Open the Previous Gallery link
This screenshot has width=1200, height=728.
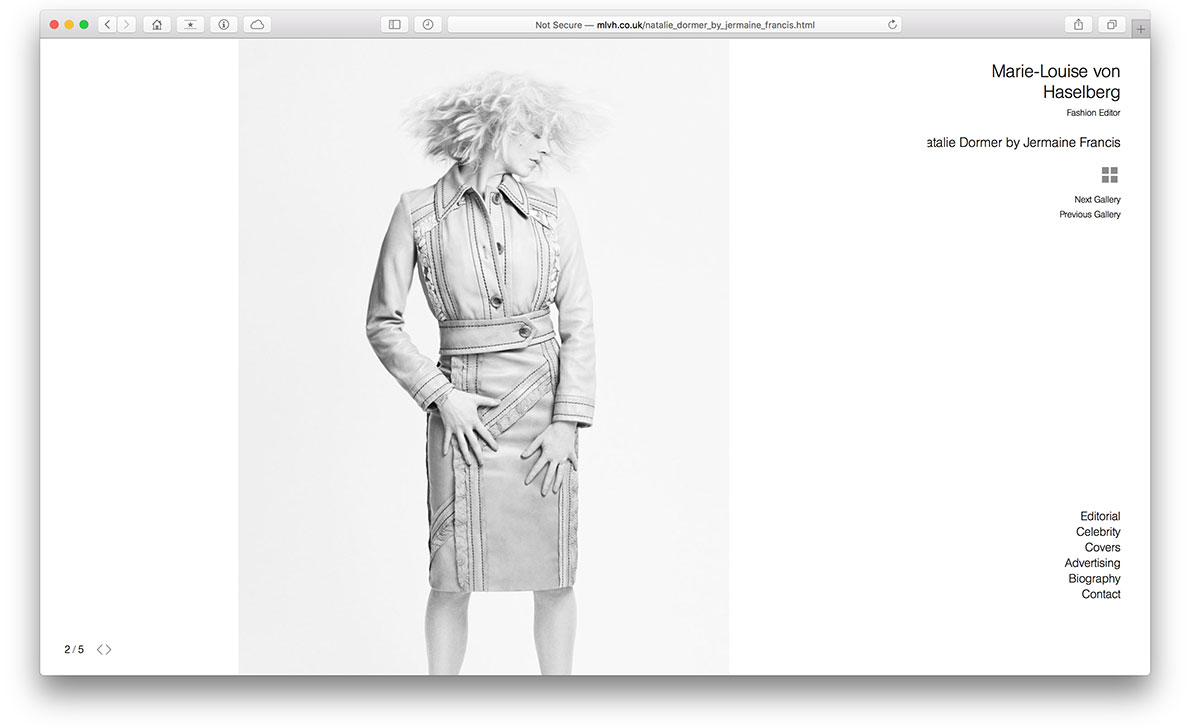(x=1090, y=215)
